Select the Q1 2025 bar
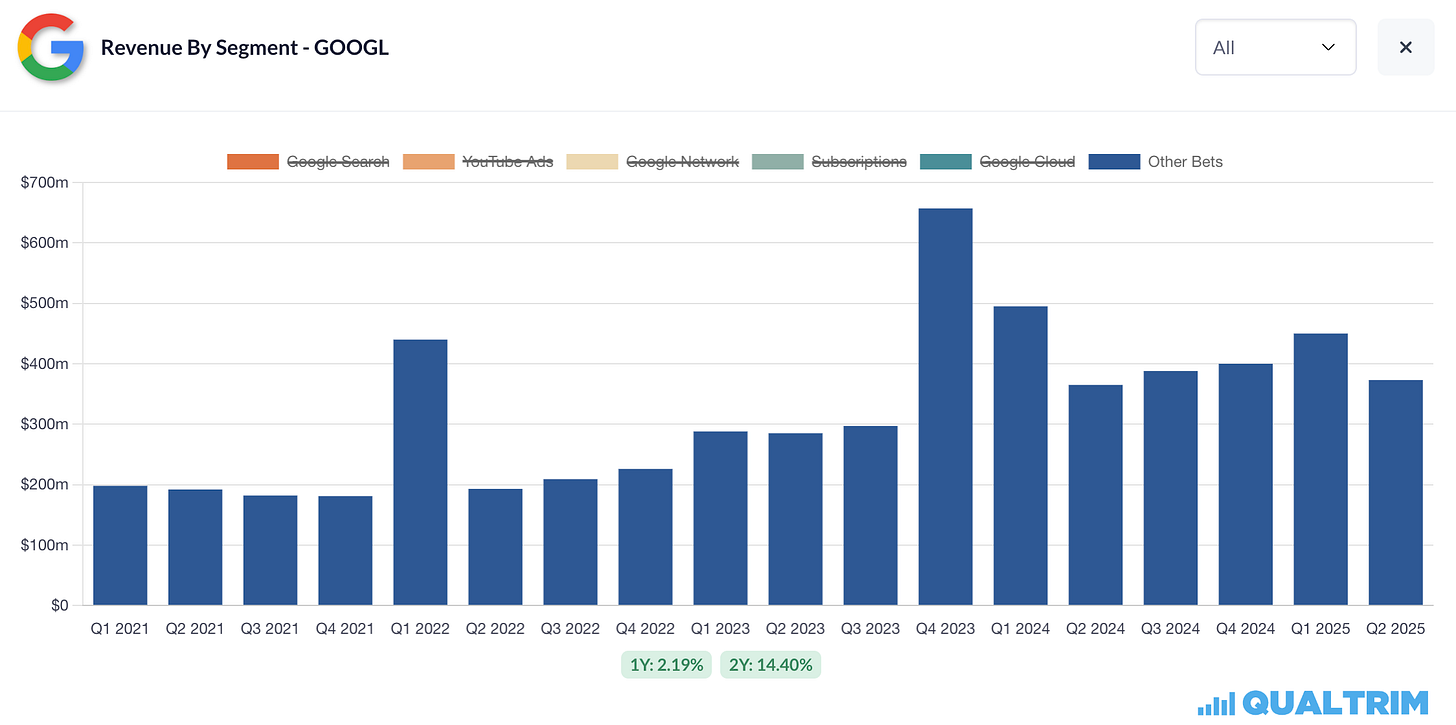The width and height of the screenshot is (1456, 725). (x=1320, y=469)
